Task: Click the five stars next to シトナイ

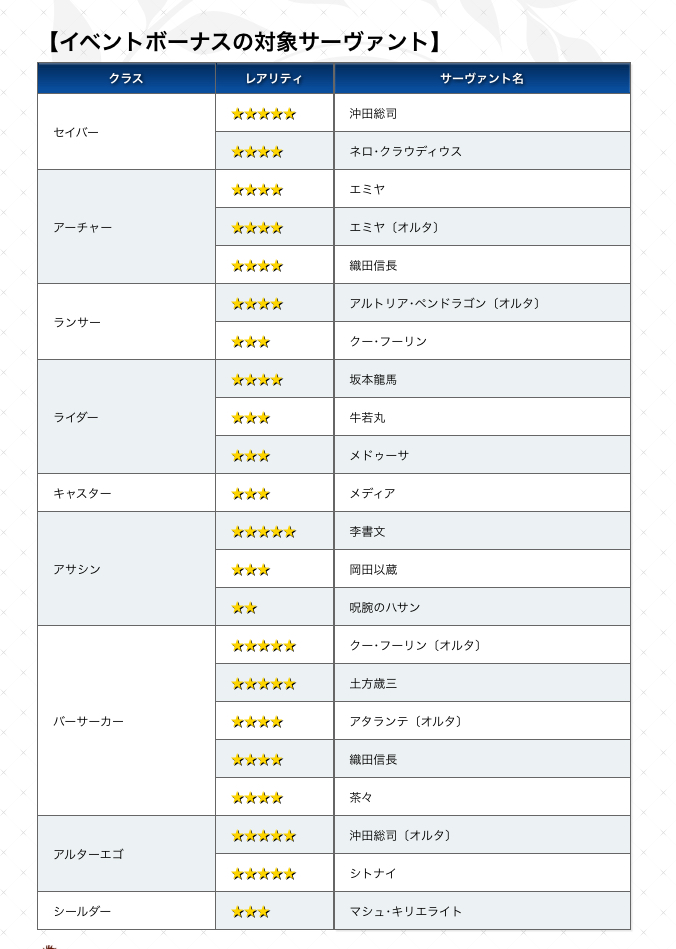Action: 263,874
